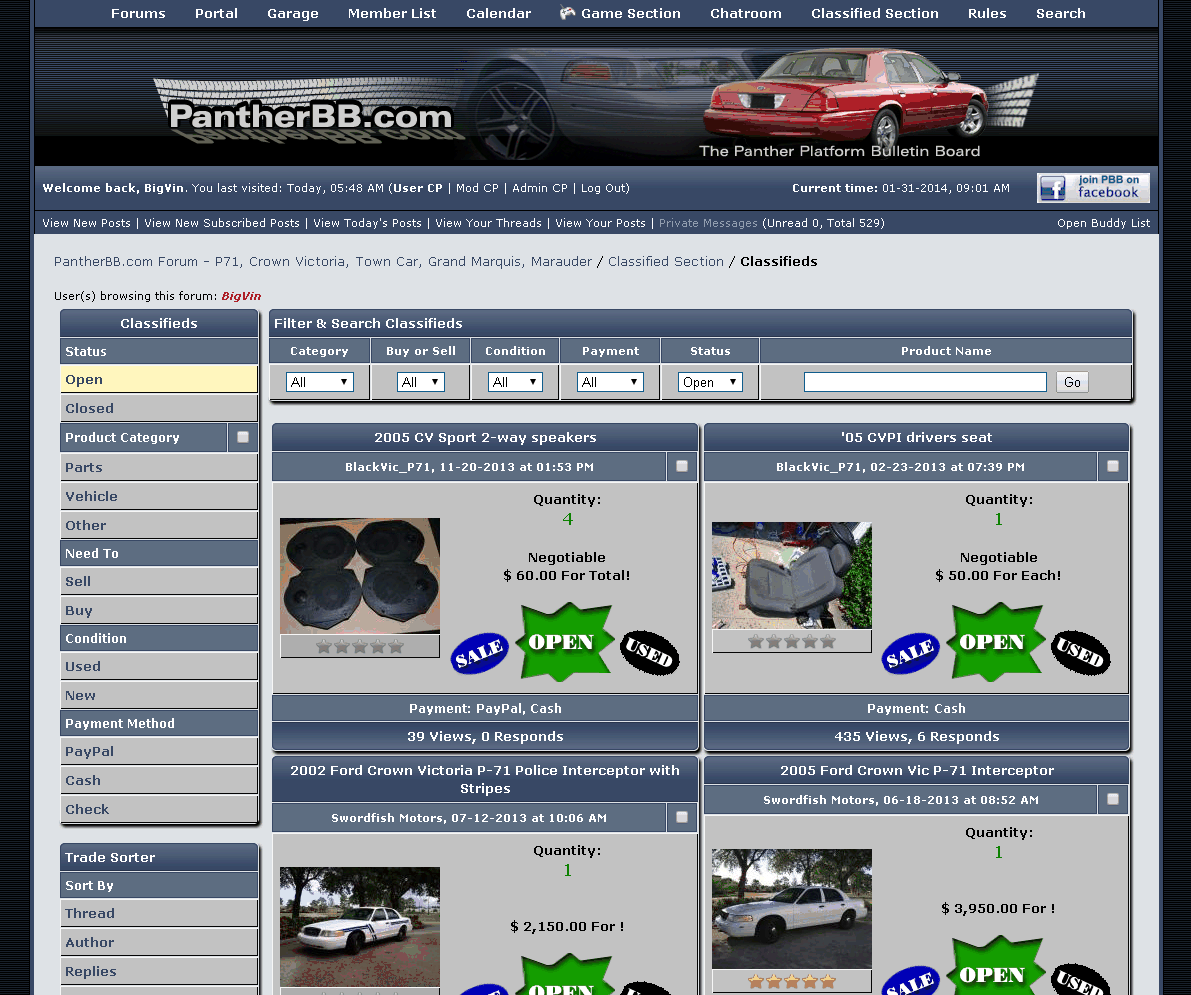
Task: Click the Product Name search field
Action: (925, 382)
